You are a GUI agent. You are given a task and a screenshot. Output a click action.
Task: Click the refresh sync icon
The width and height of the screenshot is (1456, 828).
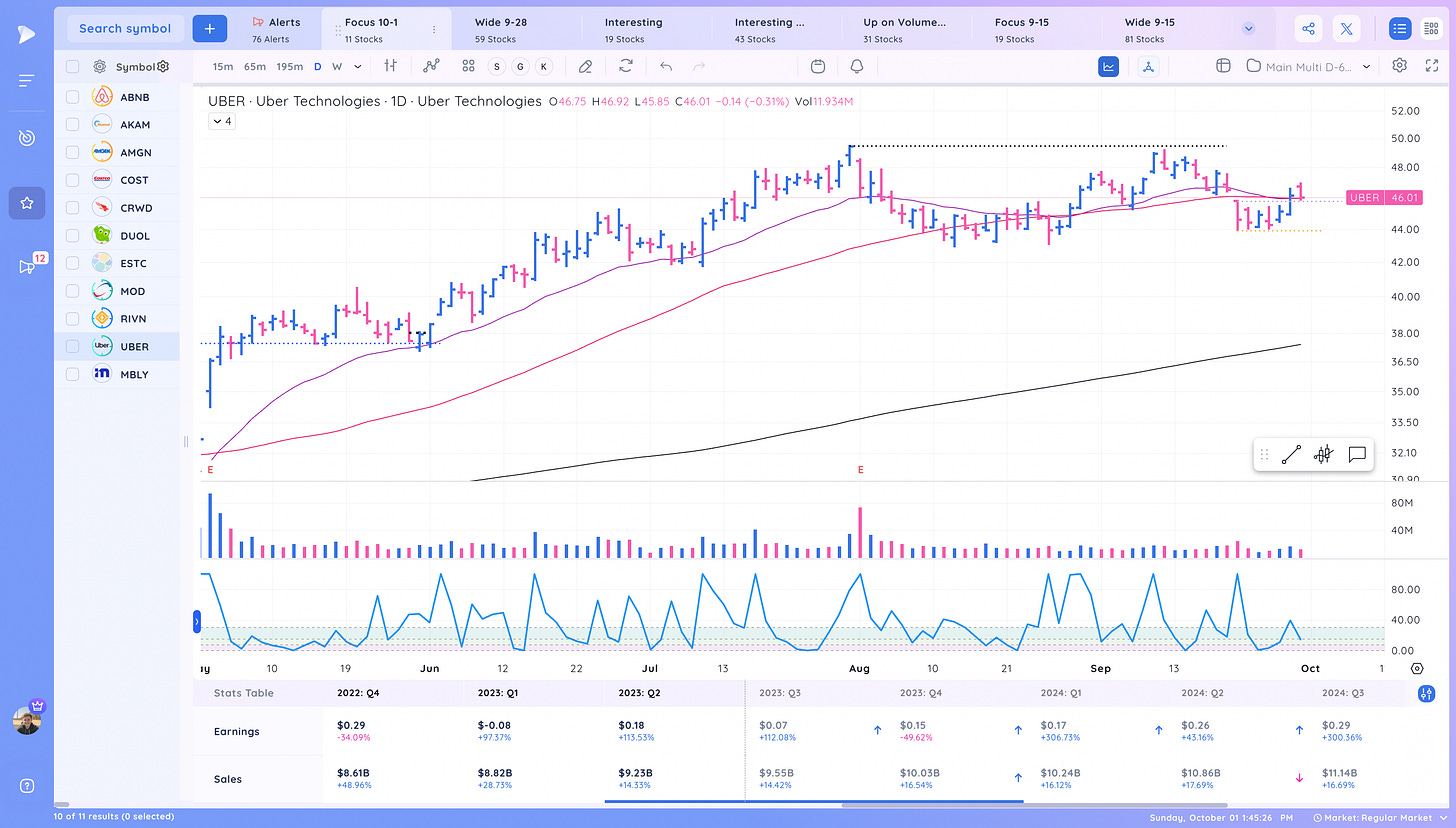pyautogui.click(x=626, y=66)
